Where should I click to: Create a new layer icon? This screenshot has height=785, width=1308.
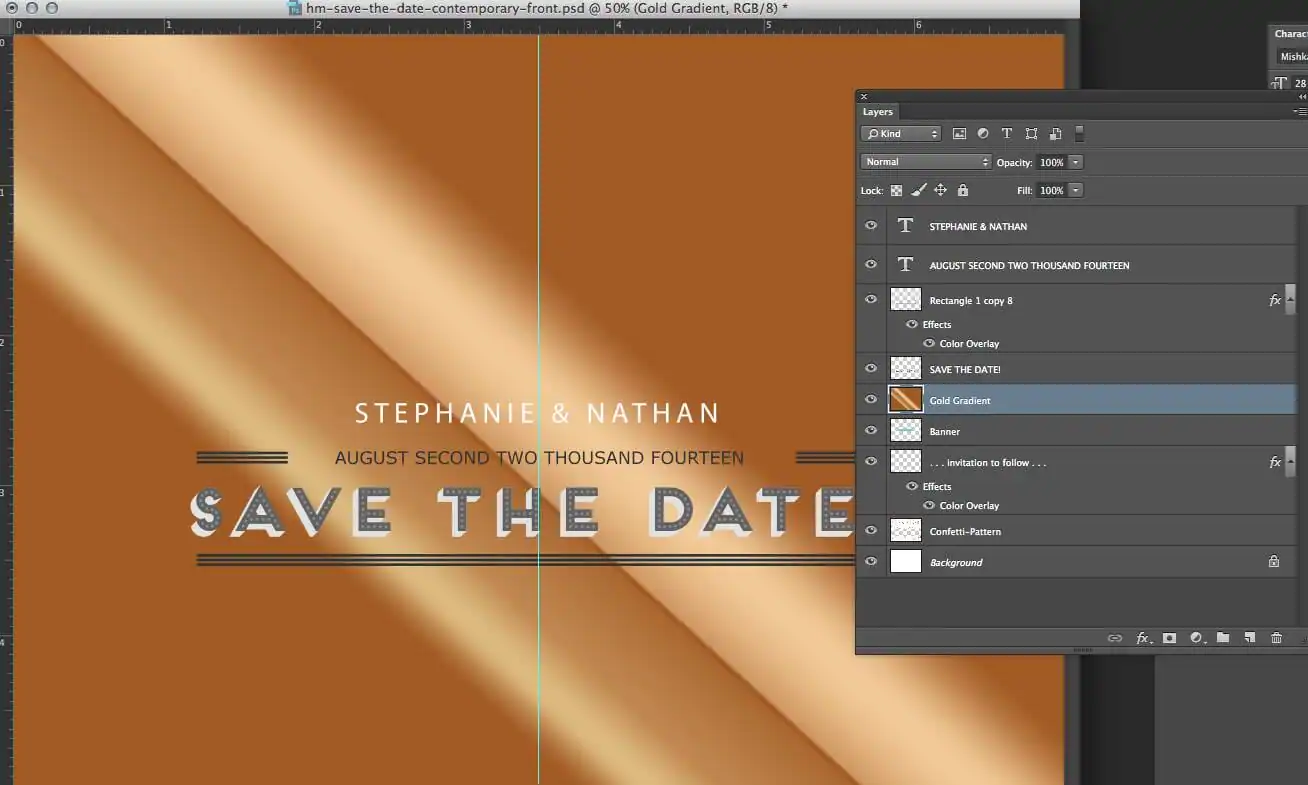tap(1249, 638)
